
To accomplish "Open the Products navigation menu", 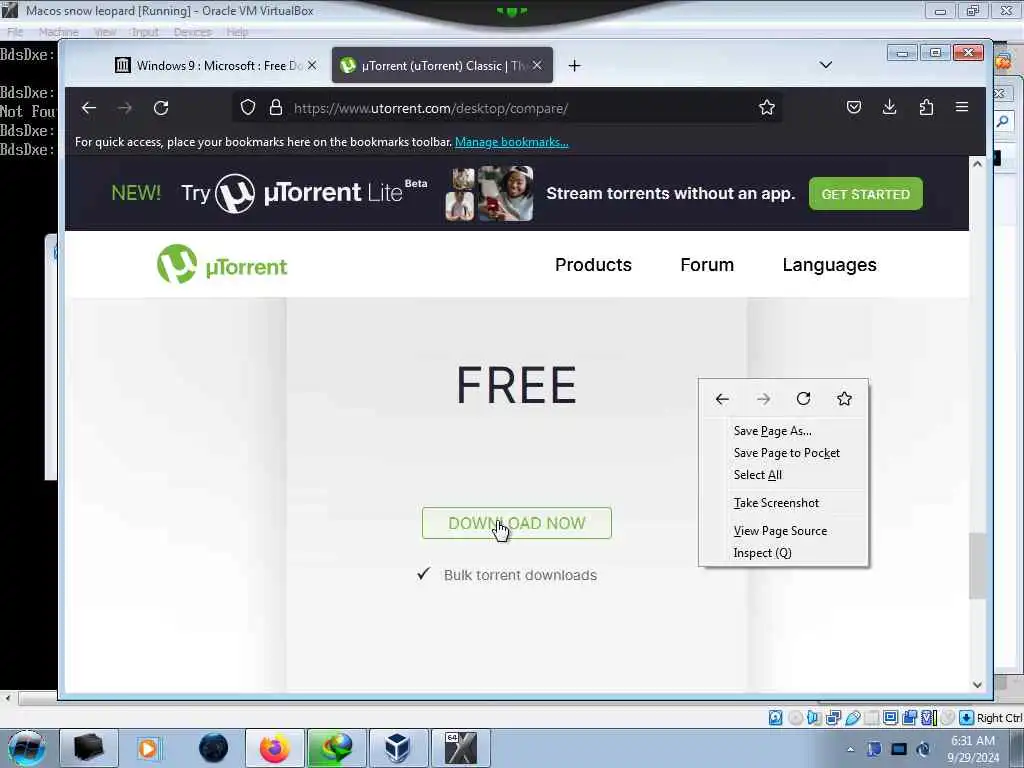I will [593, 264].
